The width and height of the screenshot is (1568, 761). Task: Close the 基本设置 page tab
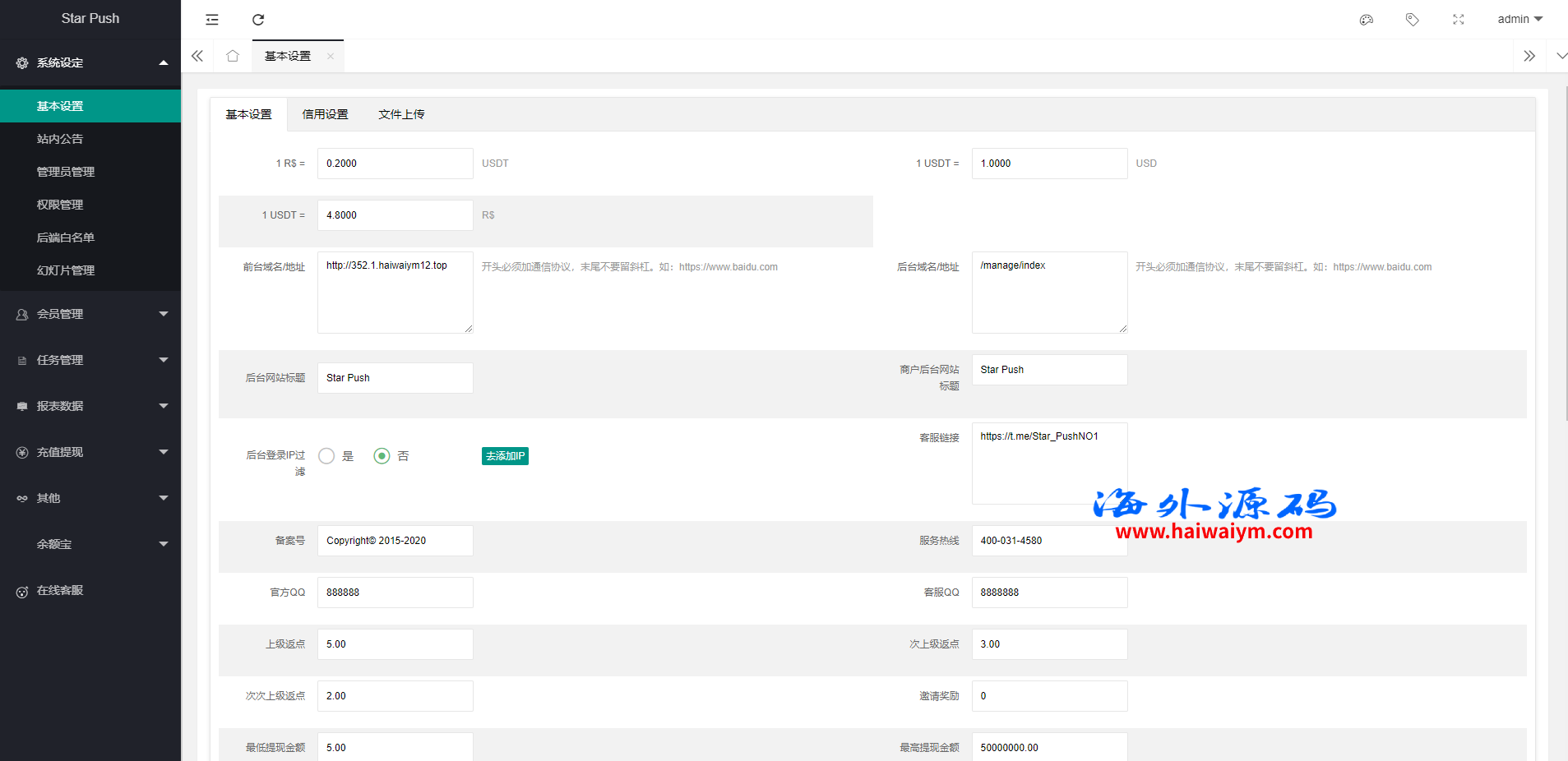click(x=331, y=57)
